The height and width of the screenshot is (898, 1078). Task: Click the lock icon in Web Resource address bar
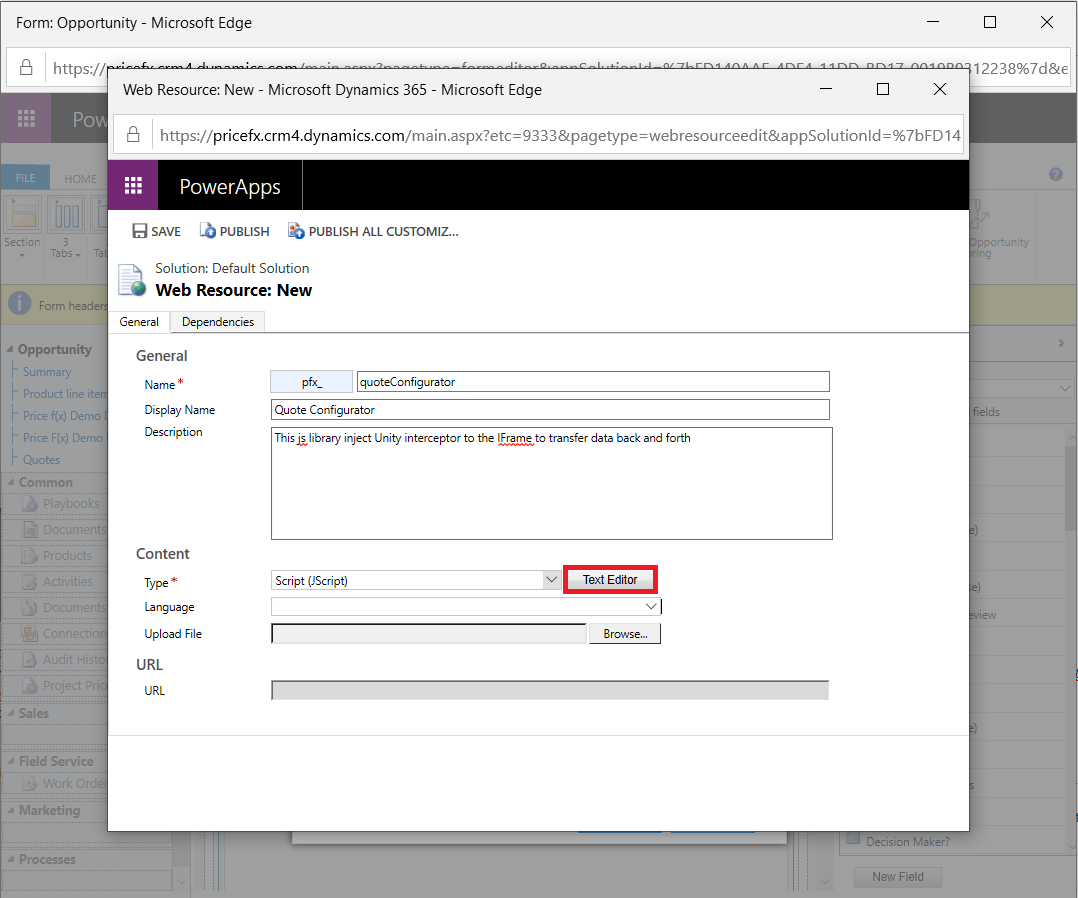click(x=133, y=135)
